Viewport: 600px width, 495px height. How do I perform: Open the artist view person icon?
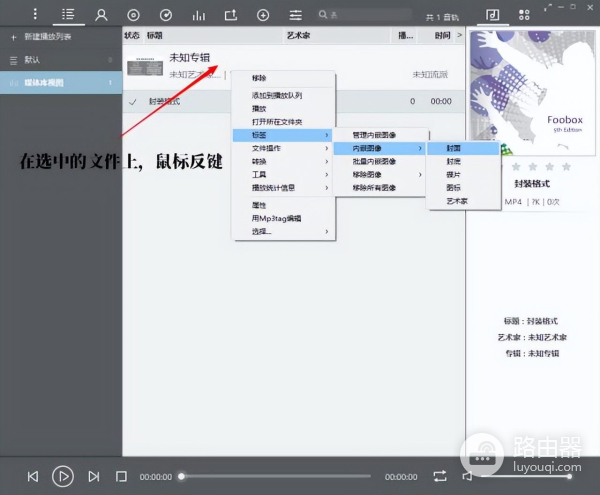click(x=101, y=15)
